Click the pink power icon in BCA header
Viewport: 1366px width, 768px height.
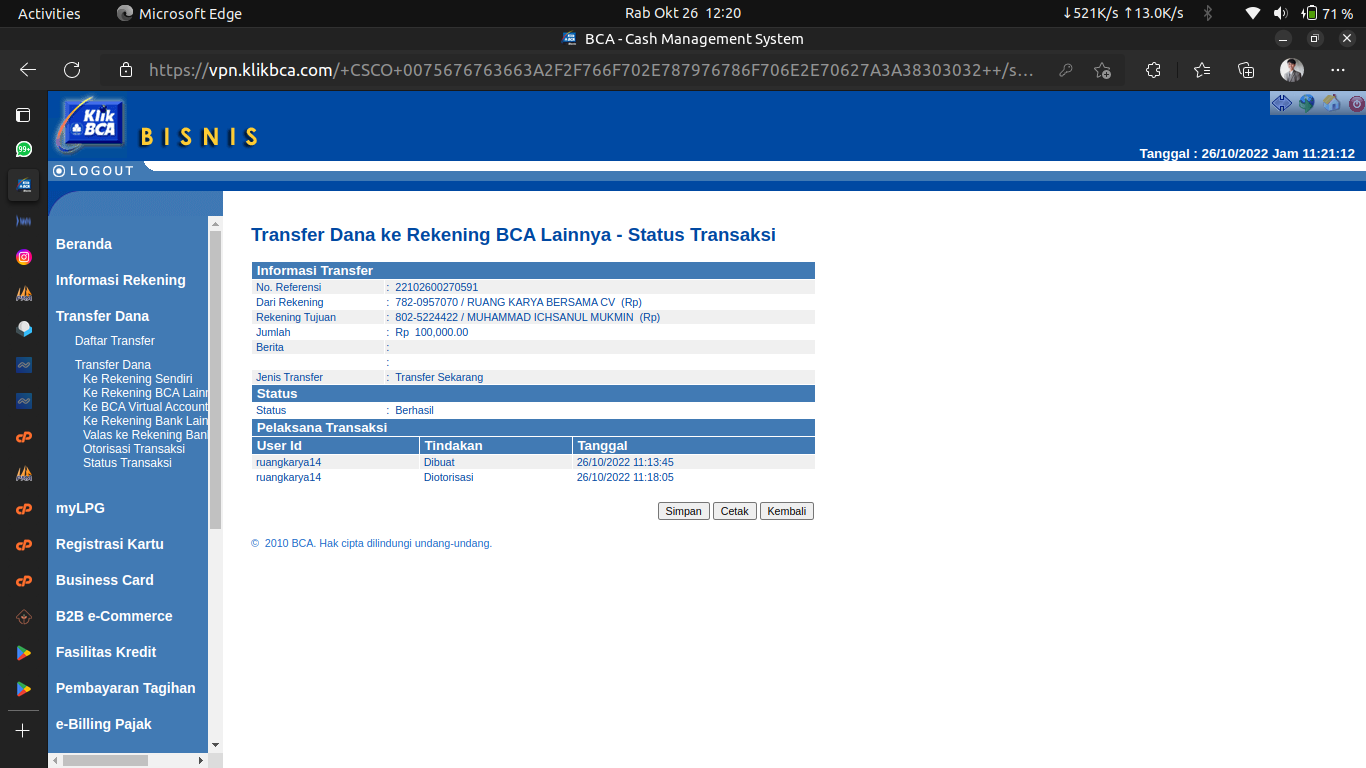click(x=1356, y=103)
